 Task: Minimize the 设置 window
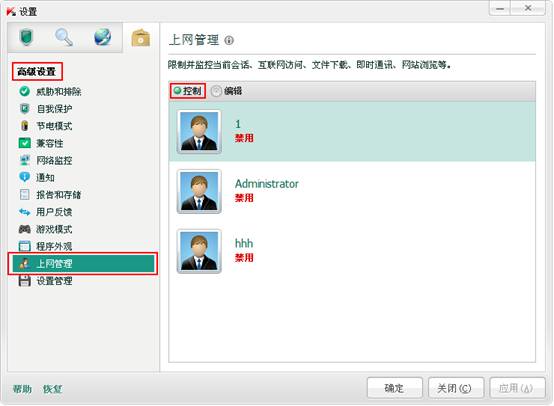[x=500, y=8]
